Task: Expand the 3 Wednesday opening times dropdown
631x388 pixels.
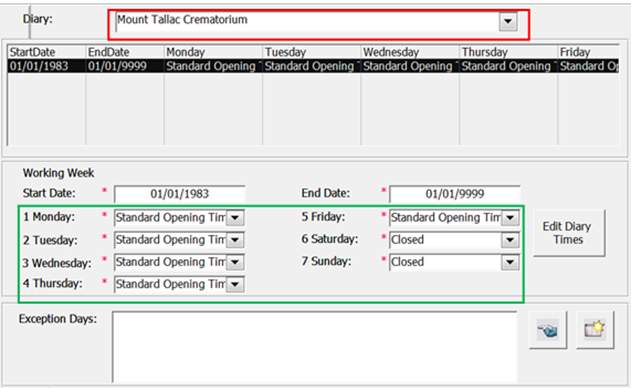Action: coord(235,262)
